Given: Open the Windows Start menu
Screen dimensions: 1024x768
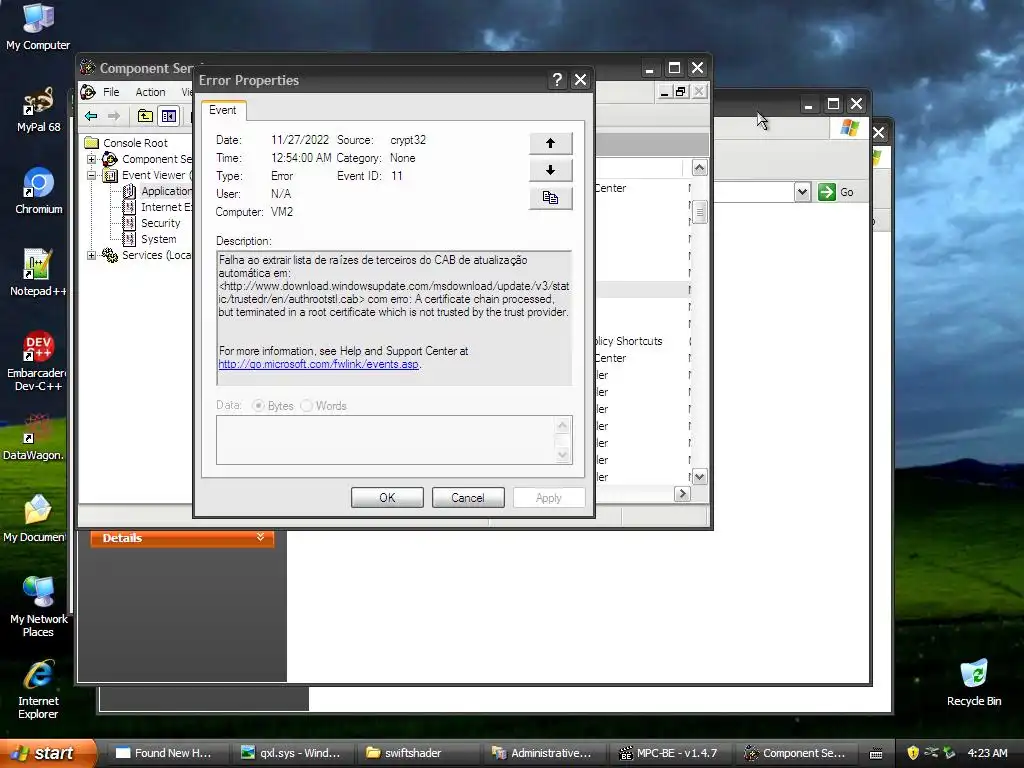Looking at the screenshot, I should pos(46,753).
